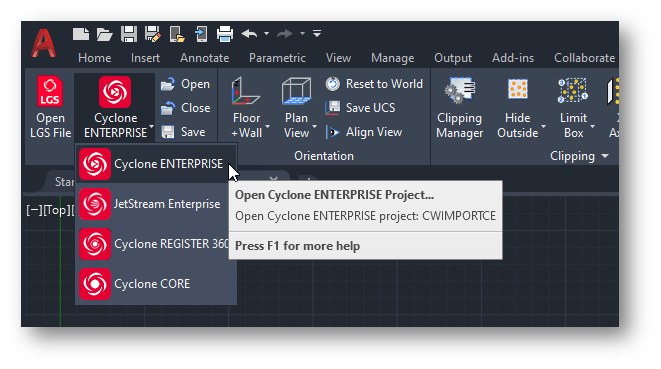
Task: Expand the Plan View dropdown arrow
Action: [x=314, y=126]
